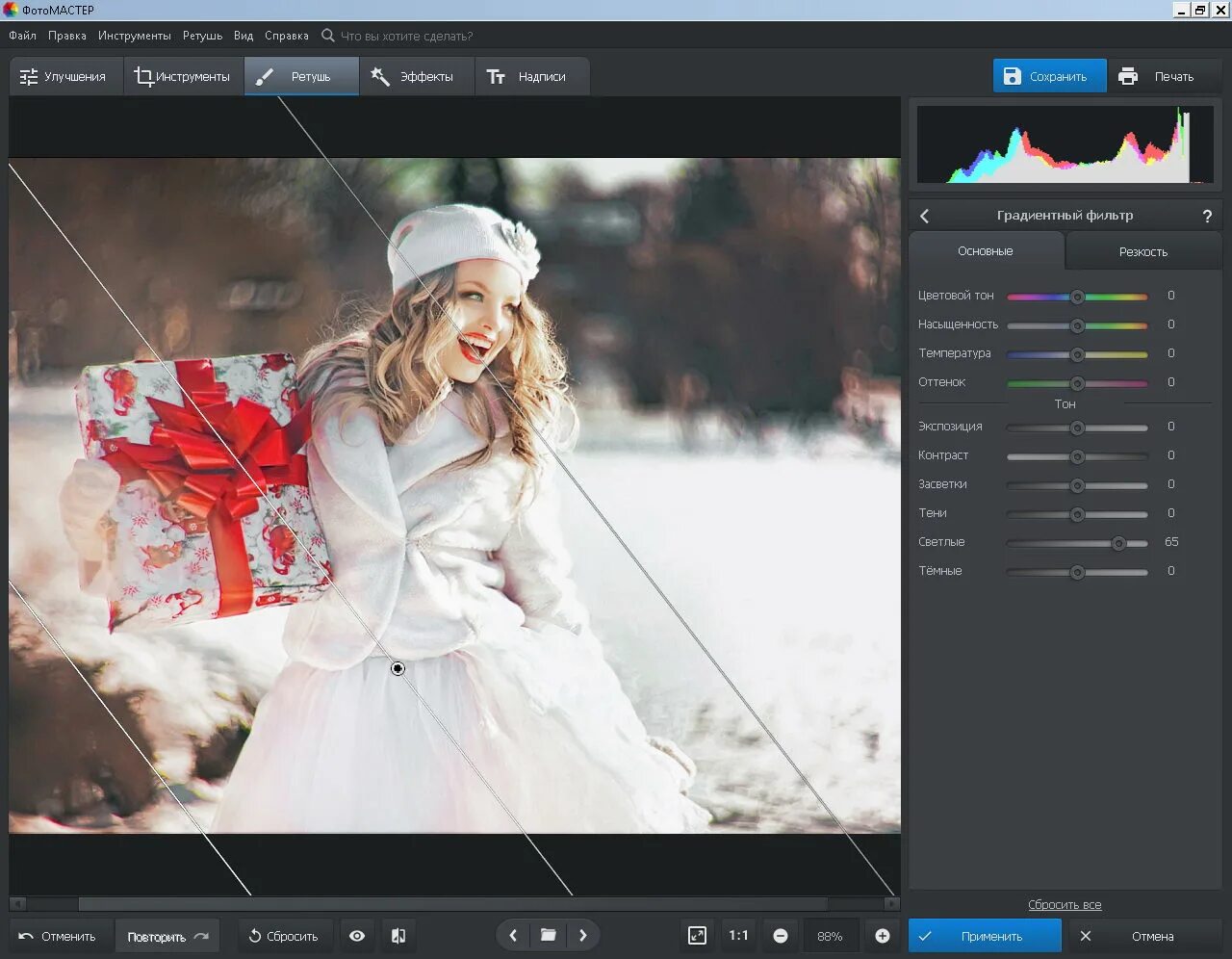Go to the next photo arrow
This screenshot has width=1232, height=959.
click(582, 935)
